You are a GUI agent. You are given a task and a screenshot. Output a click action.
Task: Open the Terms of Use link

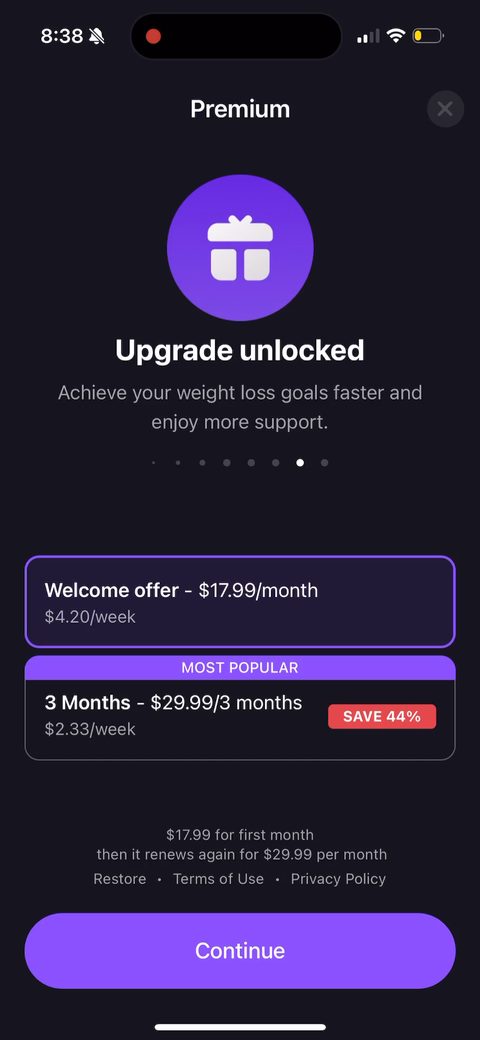pyautogui.click(x=218, y=879)
